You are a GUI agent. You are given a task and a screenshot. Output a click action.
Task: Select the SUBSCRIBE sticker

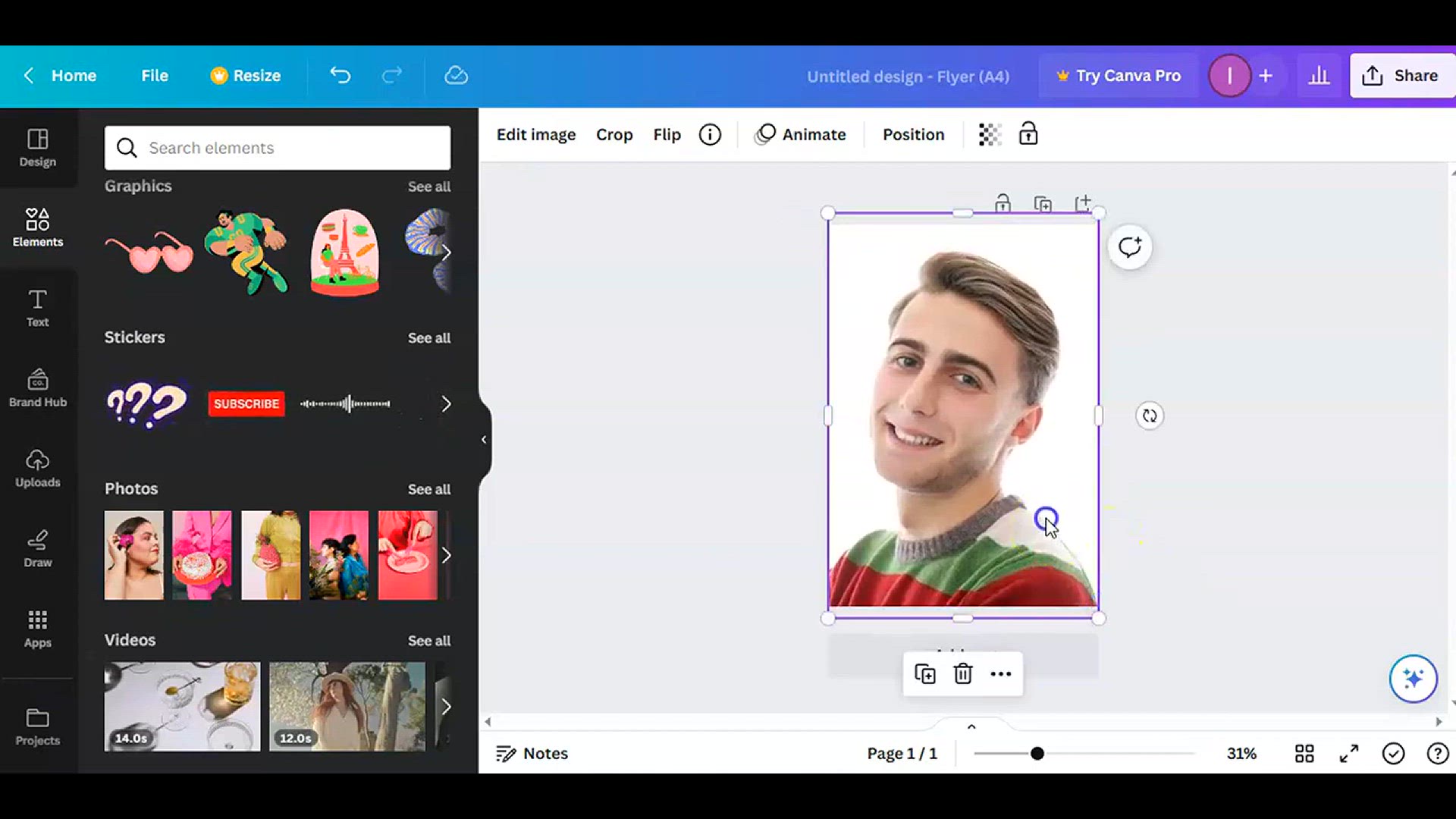[246, 403]
